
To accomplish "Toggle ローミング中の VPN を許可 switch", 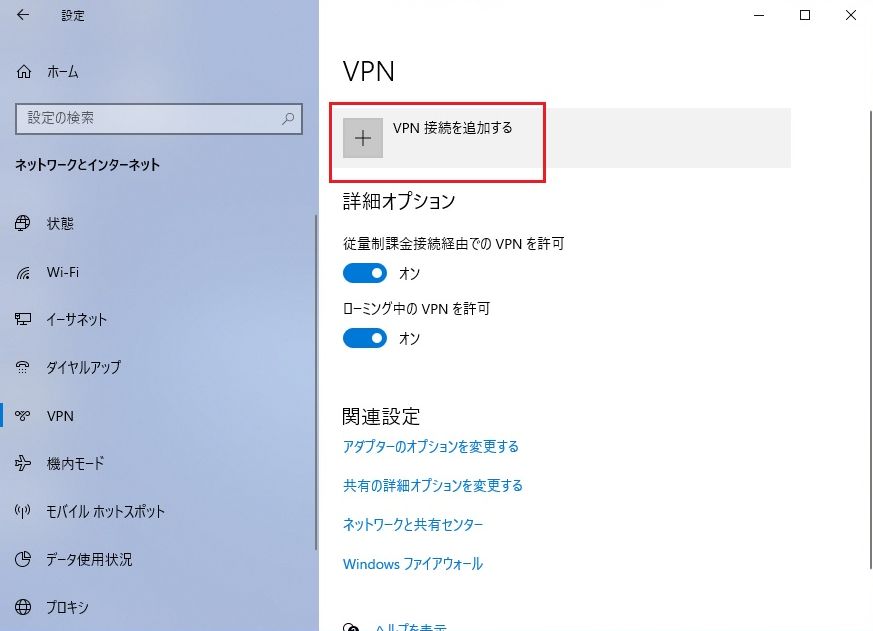I will click(365, 338).
